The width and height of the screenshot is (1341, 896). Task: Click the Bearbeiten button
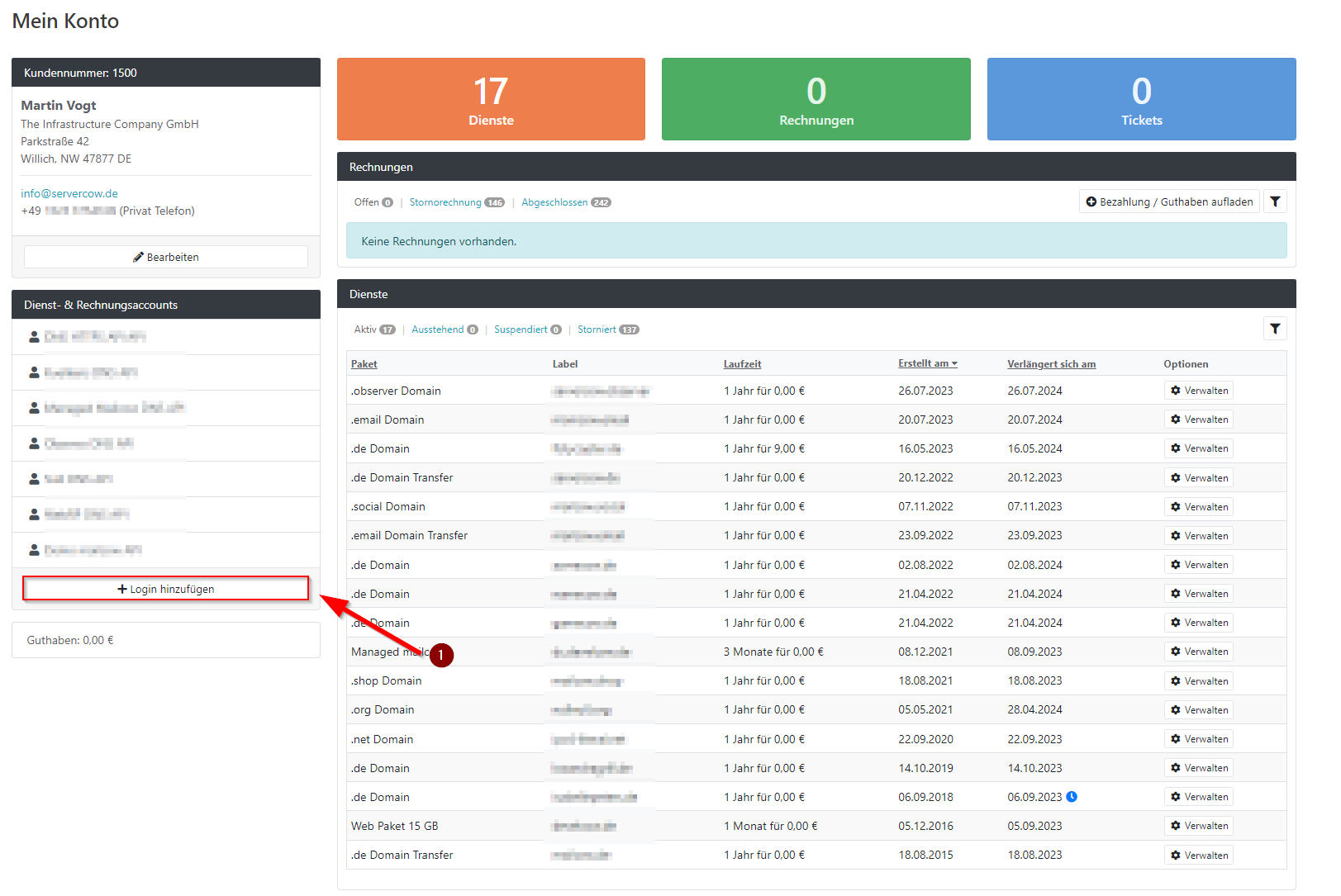[166, 257]
